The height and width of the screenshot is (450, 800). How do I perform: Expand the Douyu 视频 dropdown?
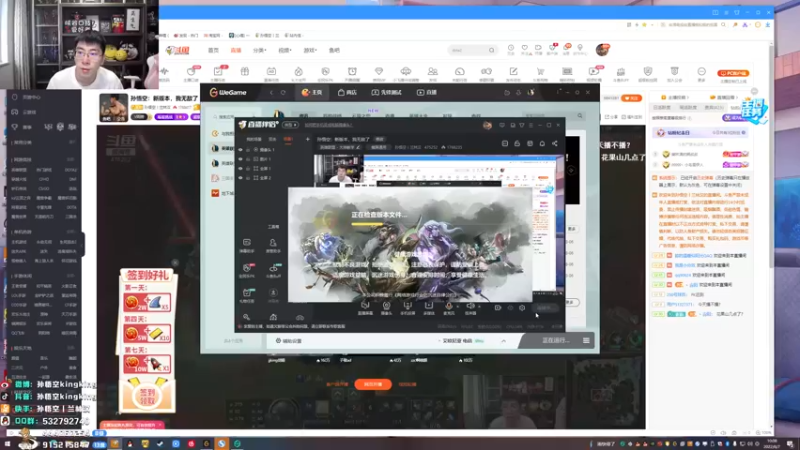click(285, 51)
